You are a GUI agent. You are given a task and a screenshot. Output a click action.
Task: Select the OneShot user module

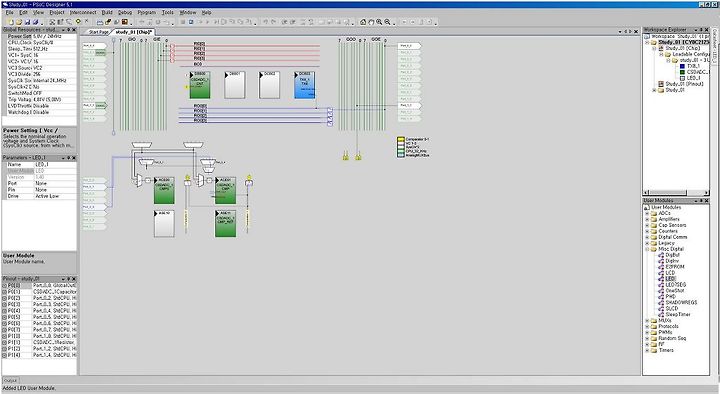[675, 291]
